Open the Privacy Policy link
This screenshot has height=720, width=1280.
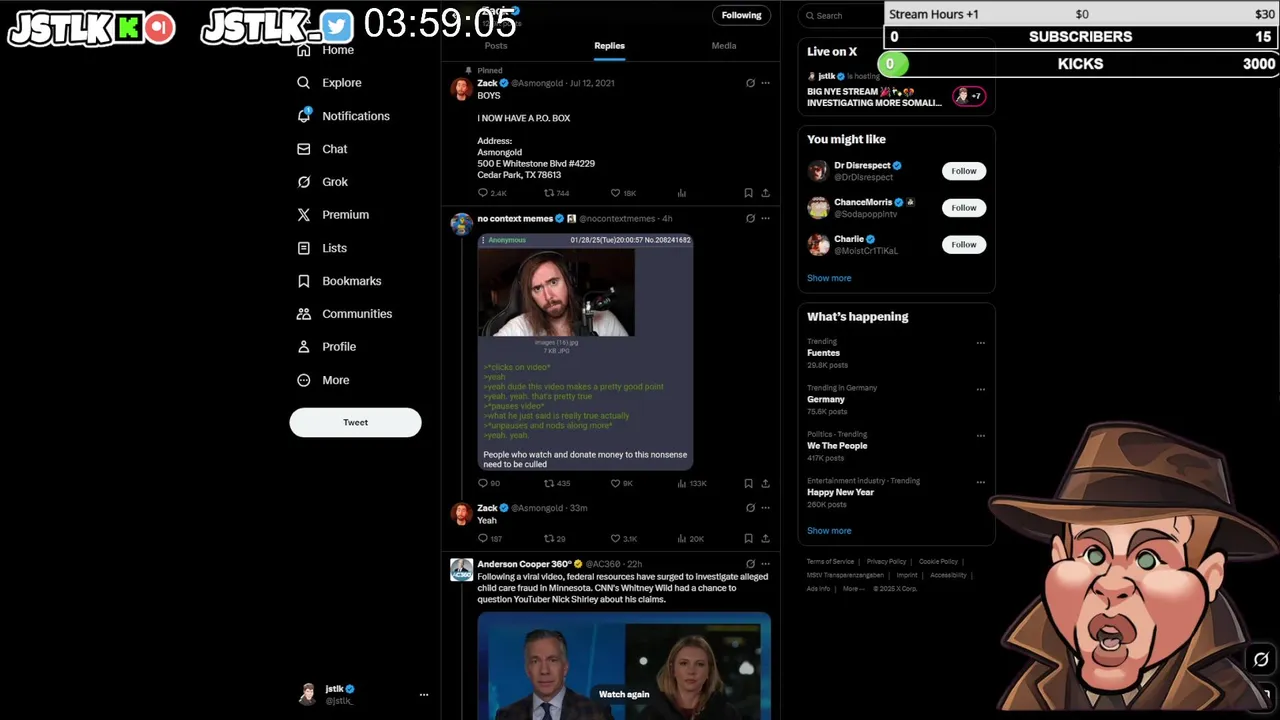pyautogui.click(x=886, y=562)
